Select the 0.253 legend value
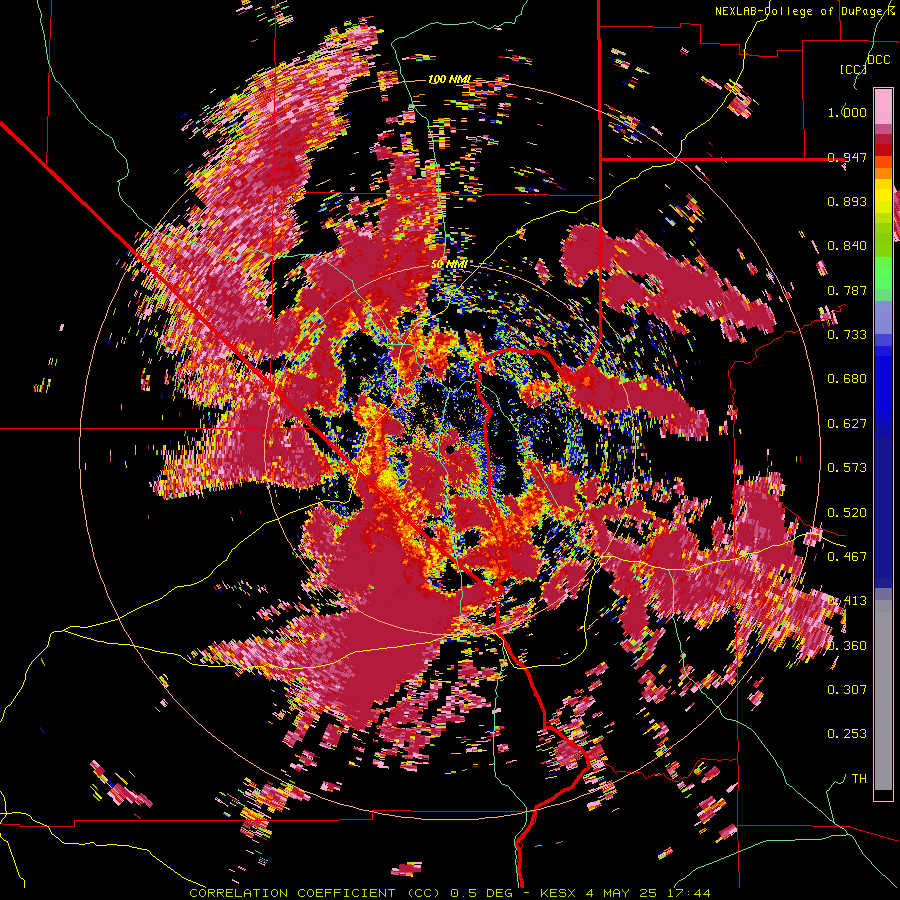 (847, 734)
